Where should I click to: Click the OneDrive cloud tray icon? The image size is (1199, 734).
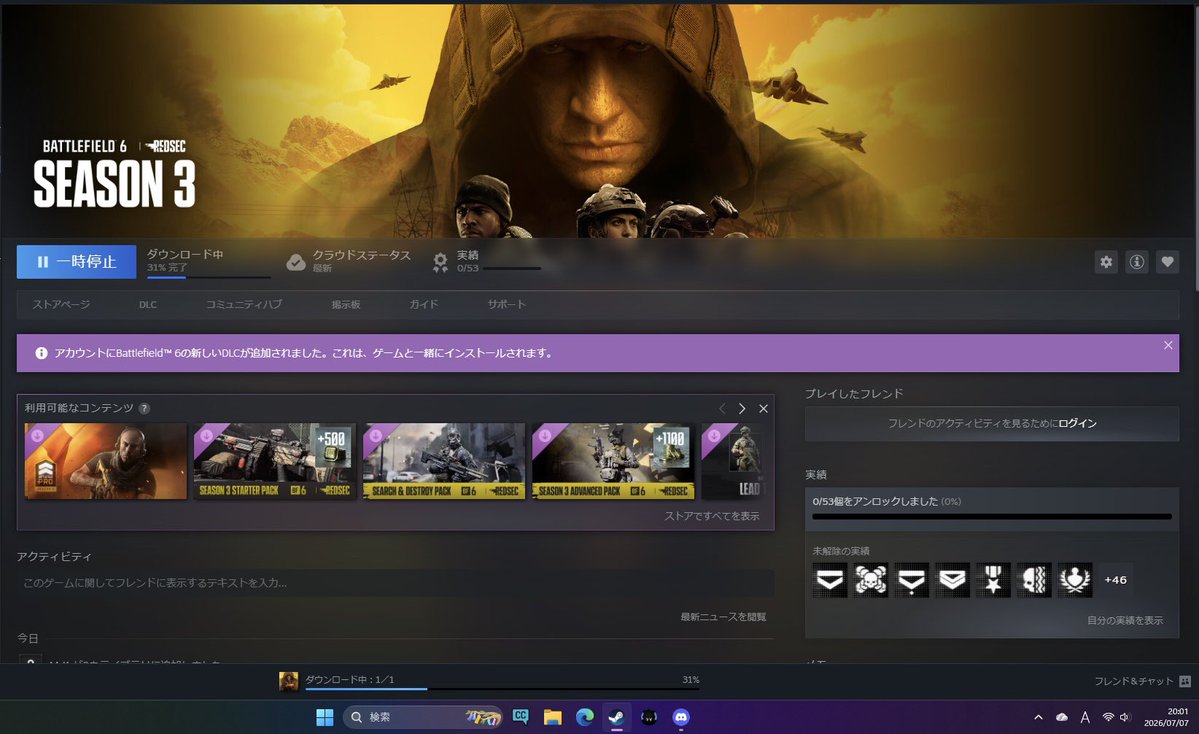1061,717
